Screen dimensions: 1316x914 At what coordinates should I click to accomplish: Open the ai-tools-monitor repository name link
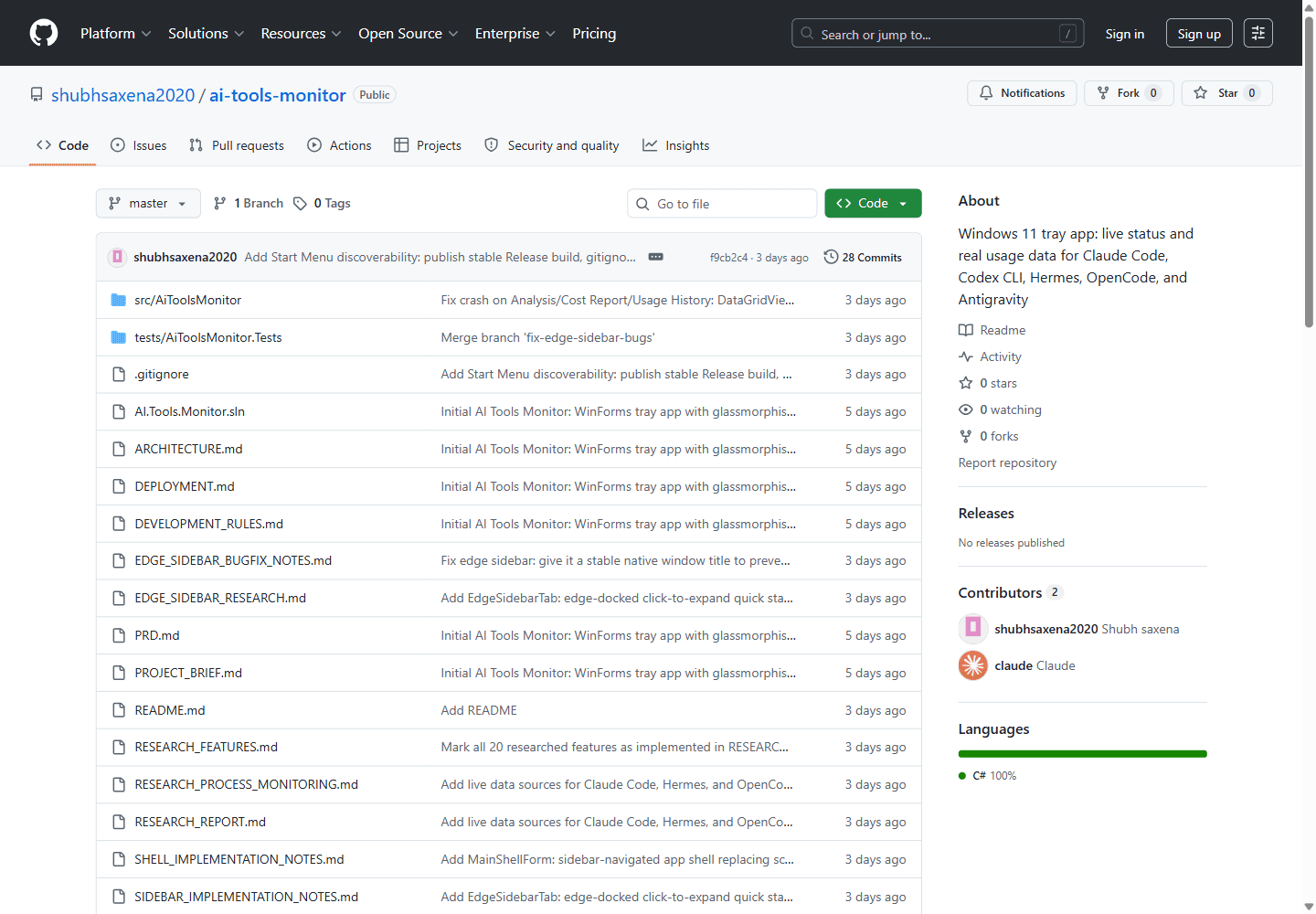tap(278, 95)
